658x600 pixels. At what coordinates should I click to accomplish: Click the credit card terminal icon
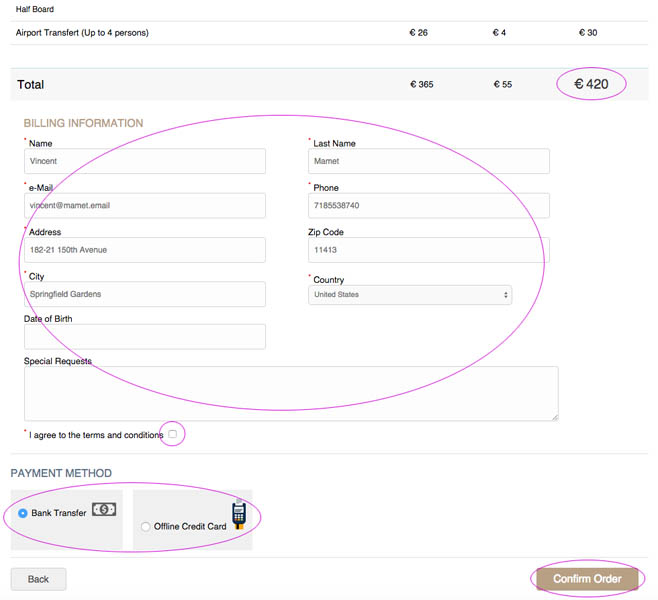(239, 514)
